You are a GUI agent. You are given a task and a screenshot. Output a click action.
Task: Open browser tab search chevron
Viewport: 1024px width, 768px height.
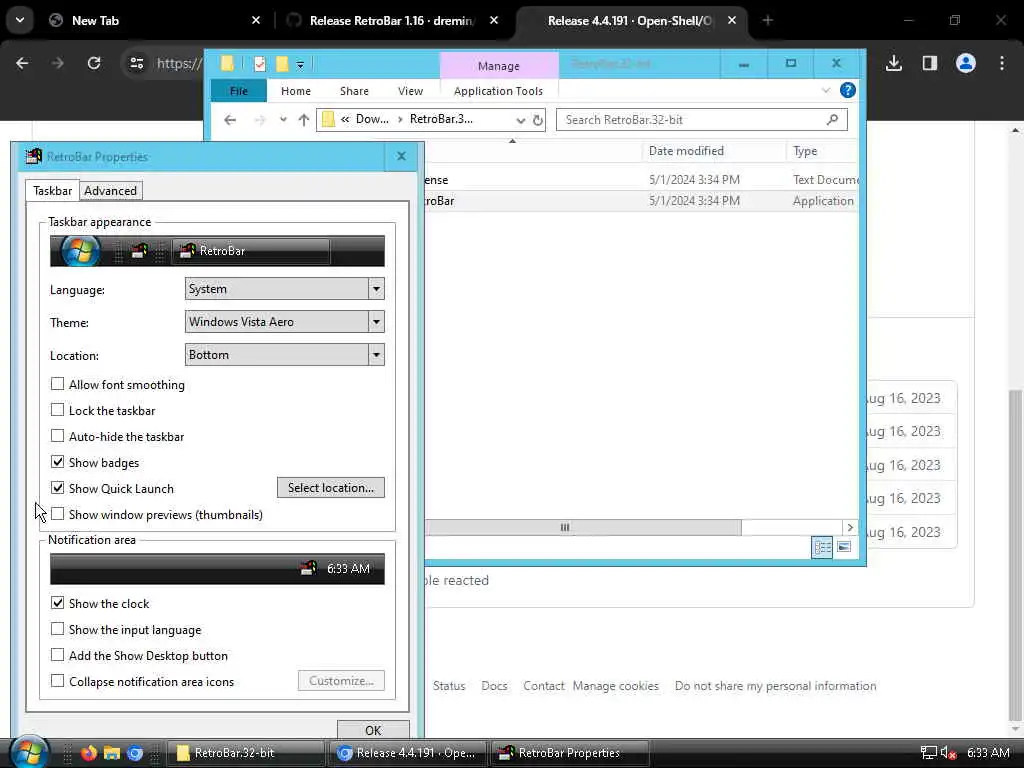click(x=20, y=20)
